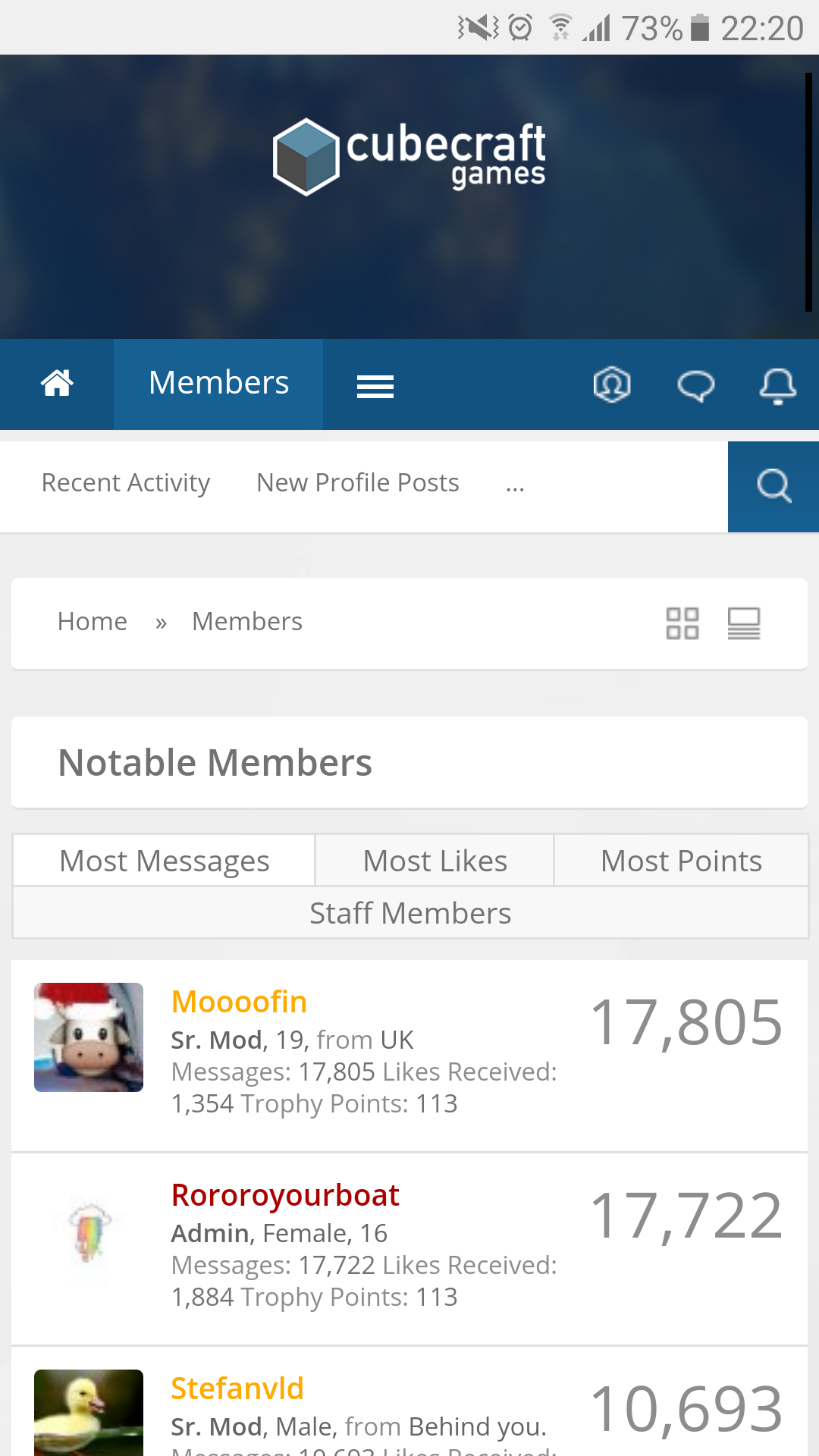This screenshot has width=819, height=1456.
Task: Open the Members navigation tab
Action: tap(218, 384)
